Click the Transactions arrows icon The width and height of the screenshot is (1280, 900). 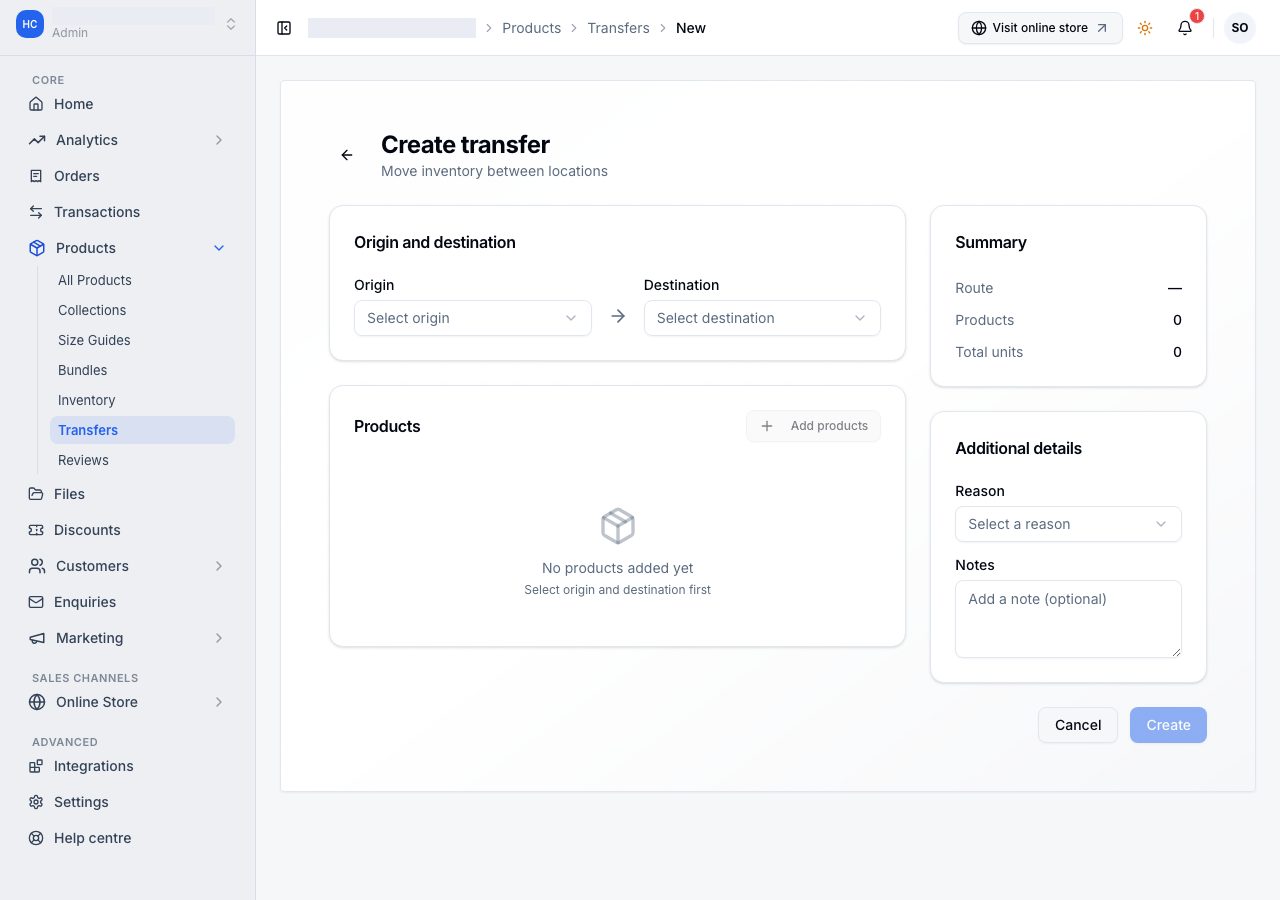[37, 212]
